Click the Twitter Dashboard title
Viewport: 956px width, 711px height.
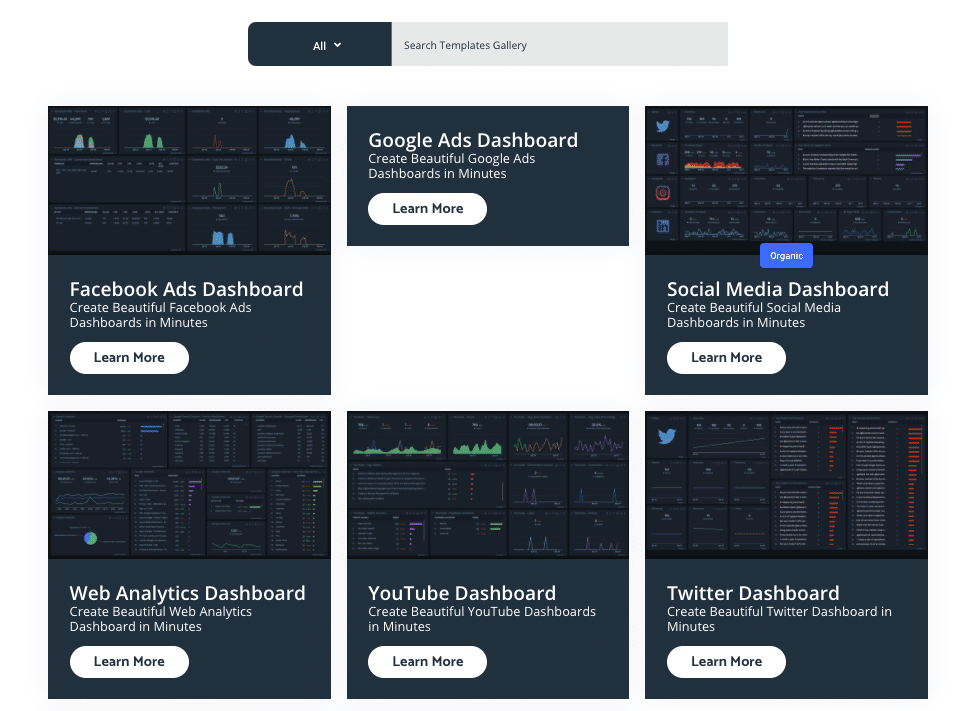754,593
